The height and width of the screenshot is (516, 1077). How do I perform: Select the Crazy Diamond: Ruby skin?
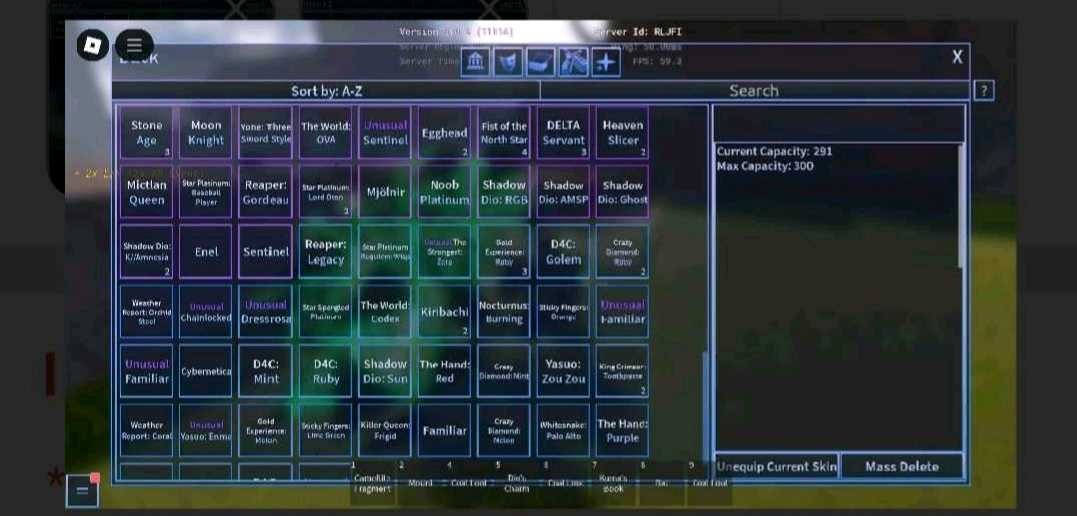point(622,251)
